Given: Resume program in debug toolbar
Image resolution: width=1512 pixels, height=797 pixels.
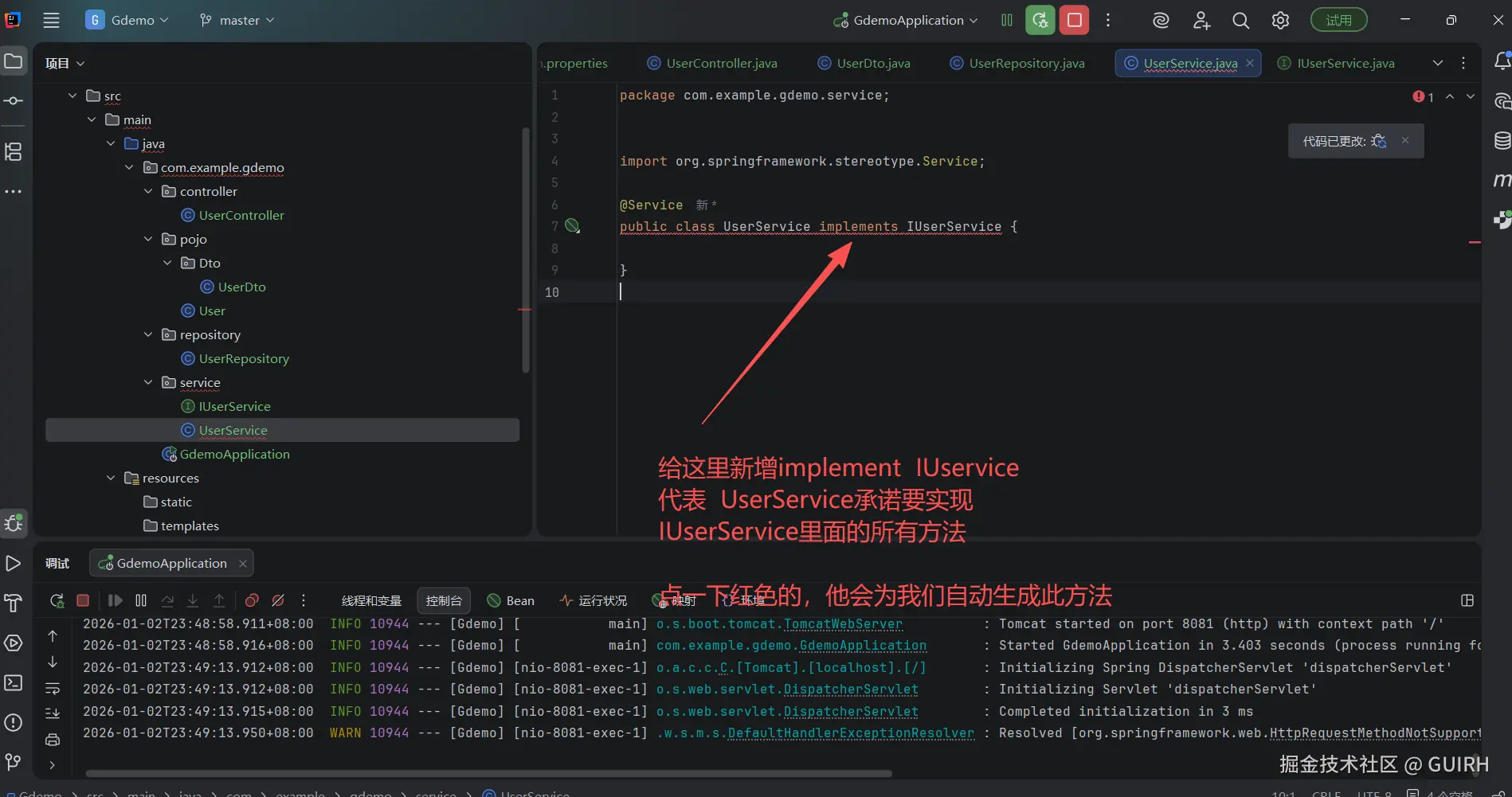Looking at the screenshot, I should (x=116, y=600).
